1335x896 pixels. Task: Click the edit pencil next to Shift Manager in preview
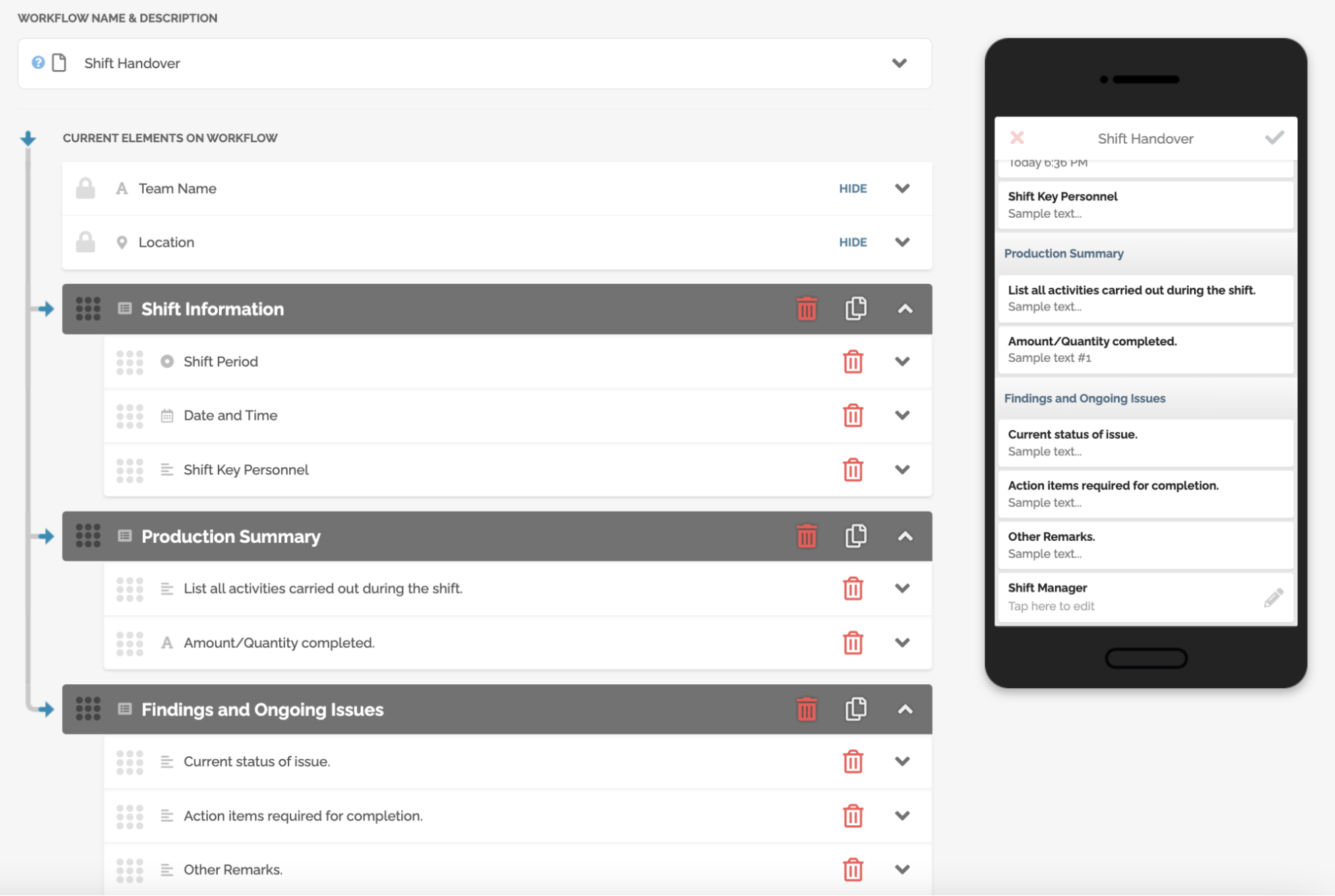(x=1273, y=597)
